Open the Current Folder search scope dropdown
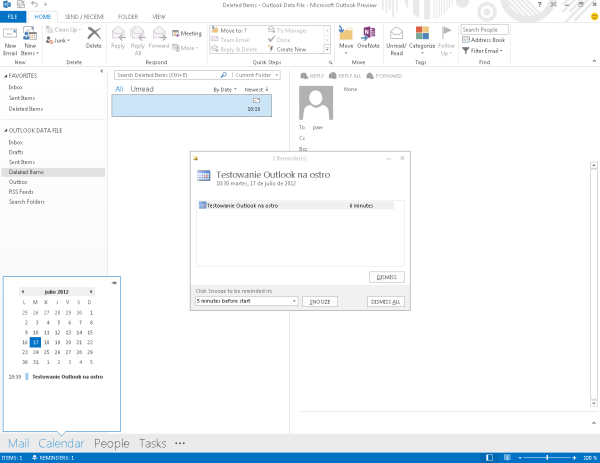This screenshot has width=600, height=463. pyautogui.click(x=256, y=75)
